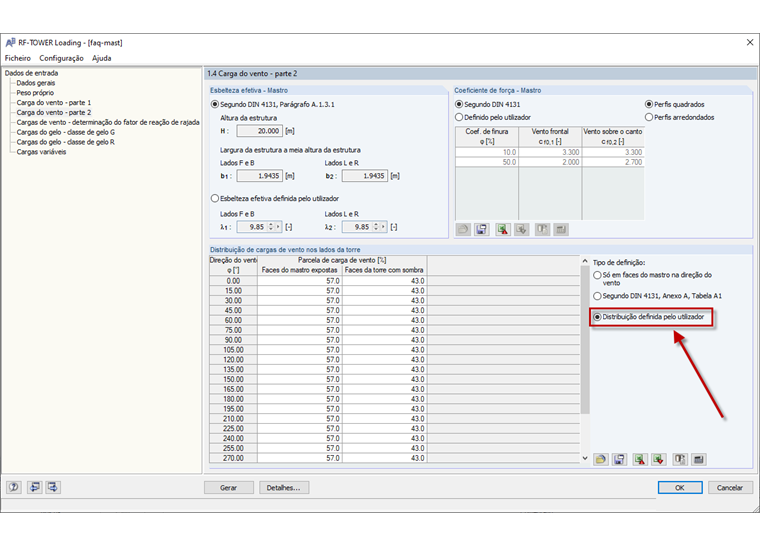Select Distribuição definida pelo utilizador
The height and width of the screenshot is (546, 760).
tap(597, 317)
